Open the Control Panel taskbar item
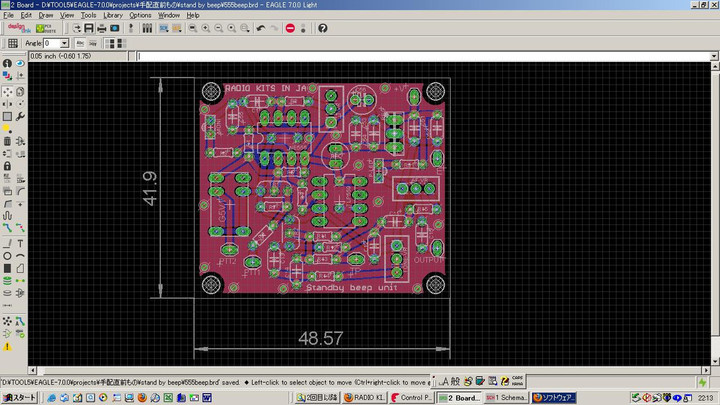Viewport: 720px width, 405px height. click(410, 397)
